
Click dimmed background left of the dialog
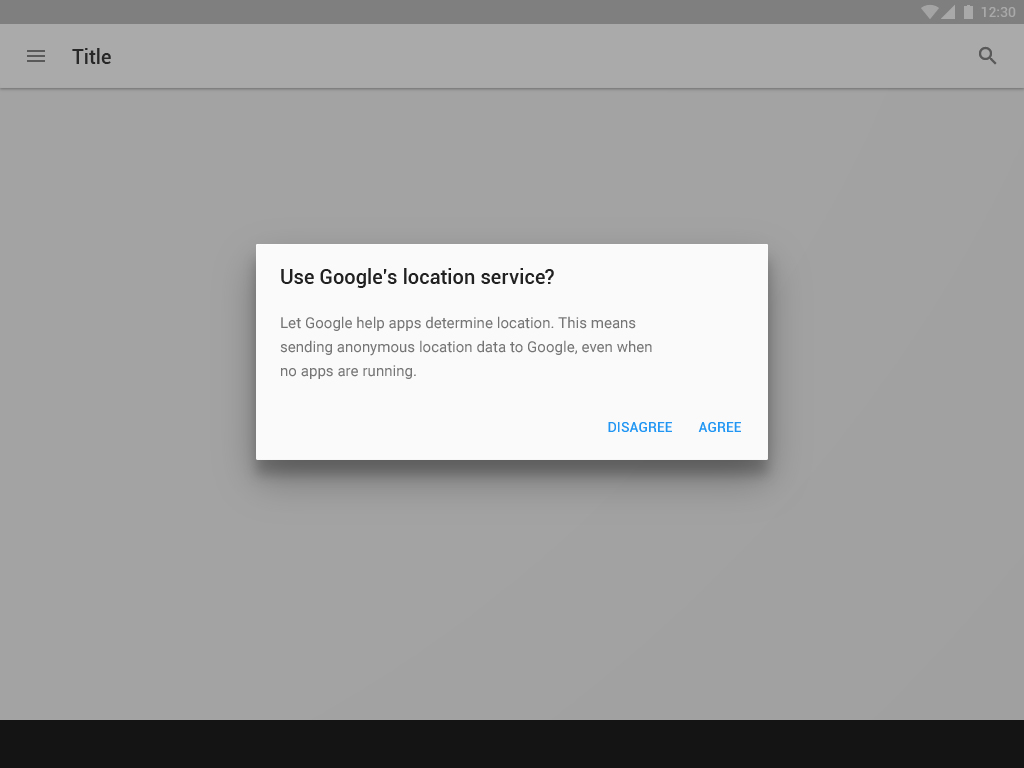(128, 352)
